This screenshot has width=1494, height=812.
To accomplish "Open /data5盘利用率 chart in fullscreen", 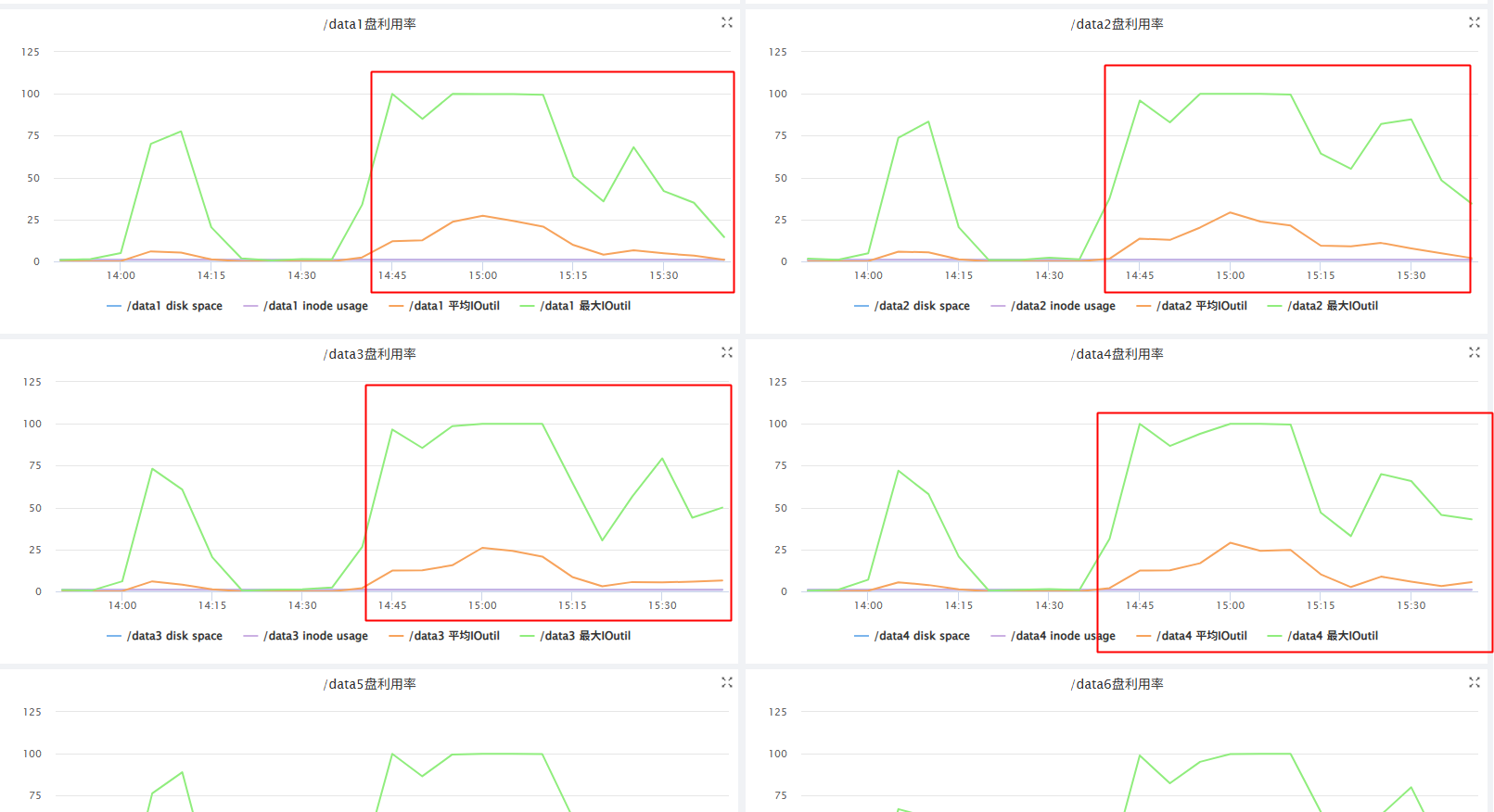I will (727, 682).
